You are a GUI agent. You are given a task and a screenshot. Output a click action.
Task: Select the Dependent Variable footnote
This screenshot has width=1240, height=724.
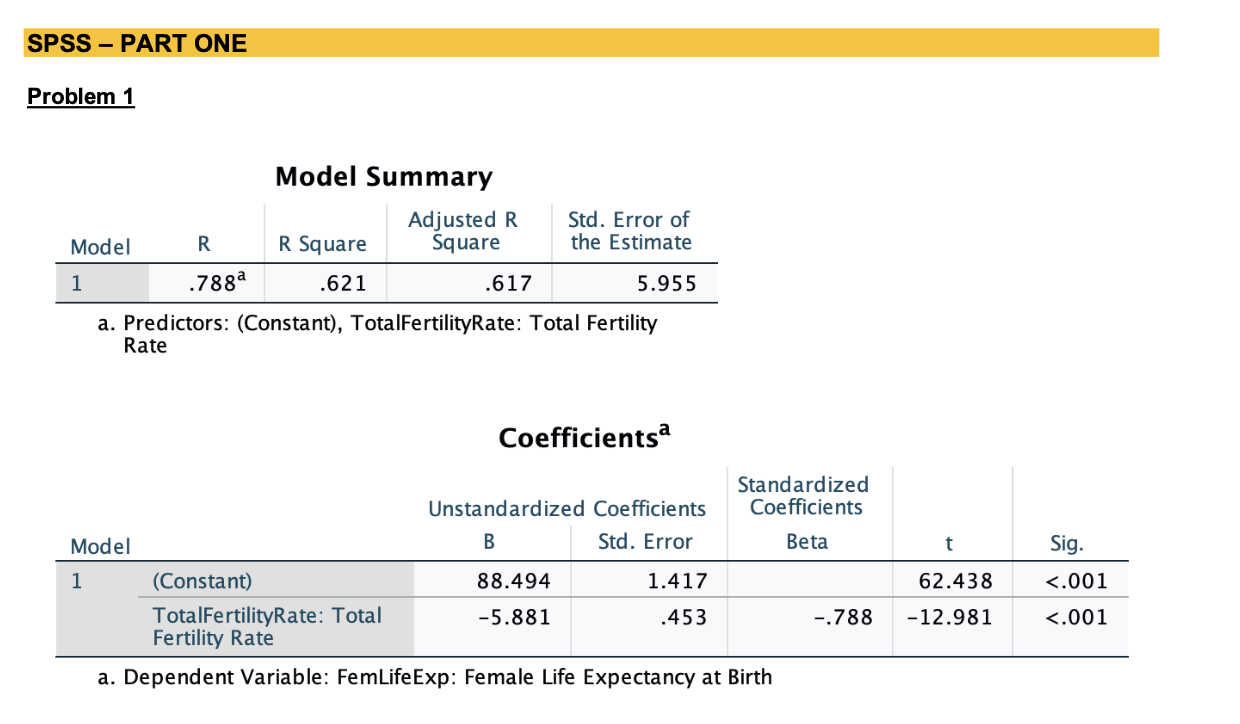coord(436,678)
